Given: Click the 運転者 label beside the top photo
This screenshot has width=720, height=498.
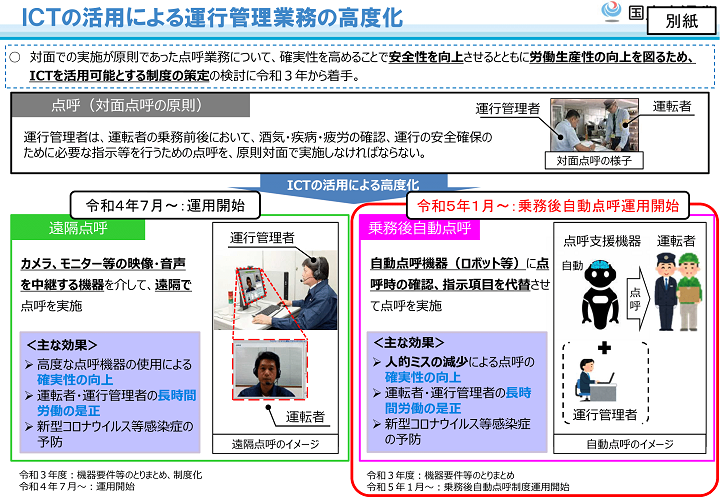Looking at the screenshot, I should [672, 106].
